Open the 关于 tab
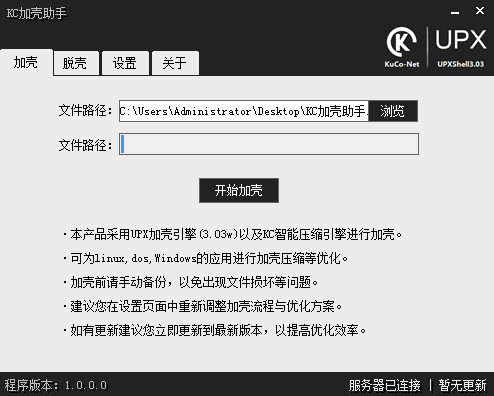 [x=175, y=63]
